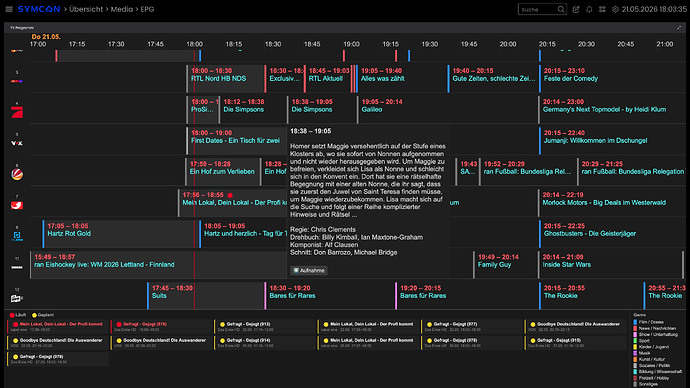Screen dimensions: 690x388
Task: Select the ProSieben channel logo
Action: tap(17, 112)
